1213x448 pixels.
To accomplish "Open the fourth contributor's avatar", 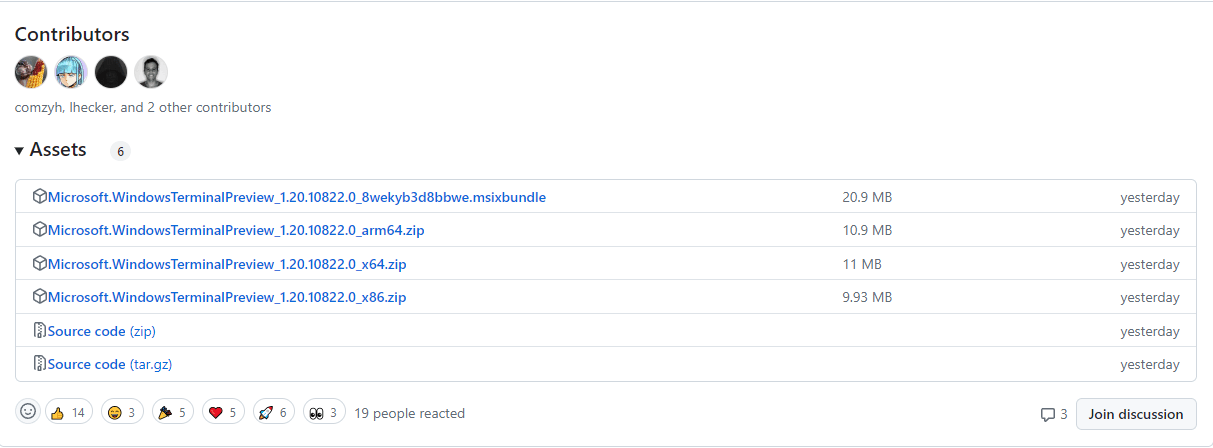I will (x=151, y=72).
